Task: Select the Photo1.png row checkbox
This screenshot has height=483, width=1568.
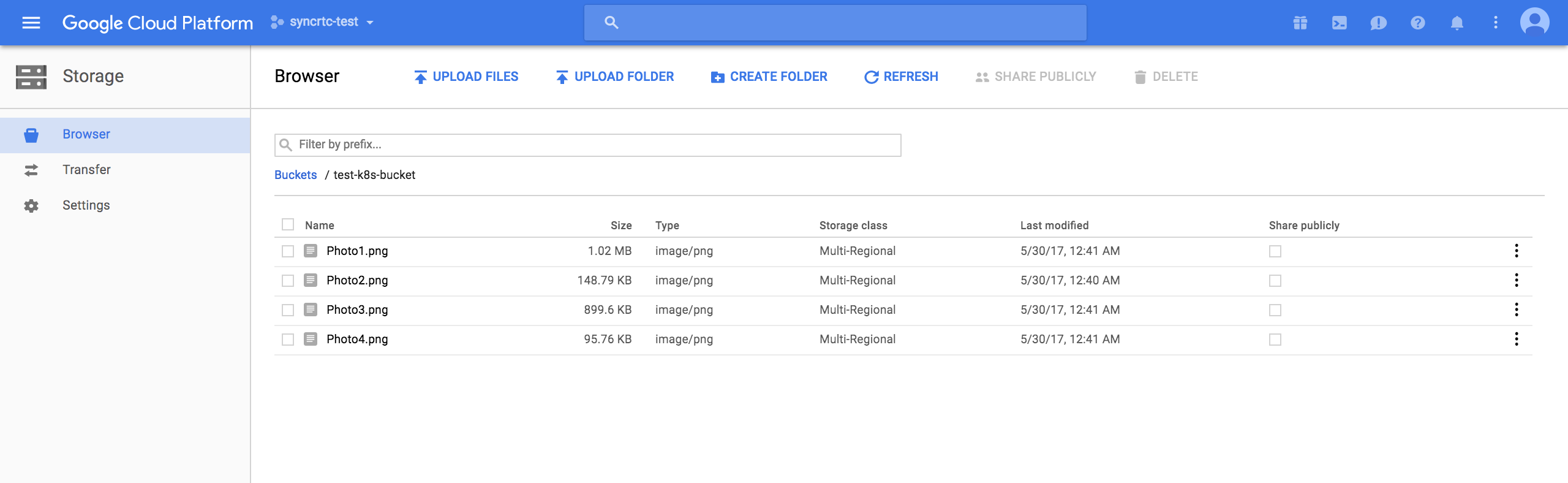Action: point(288,251)
